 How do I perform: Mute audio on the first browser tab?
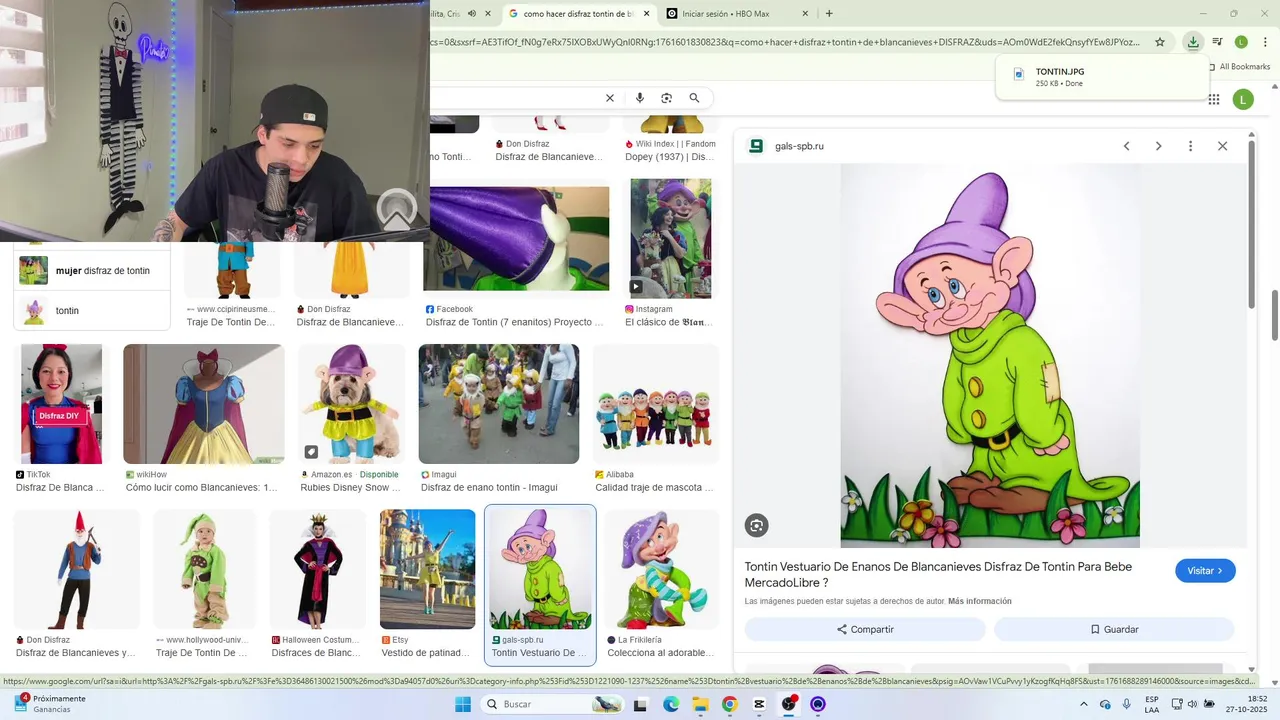pos(471,14)
